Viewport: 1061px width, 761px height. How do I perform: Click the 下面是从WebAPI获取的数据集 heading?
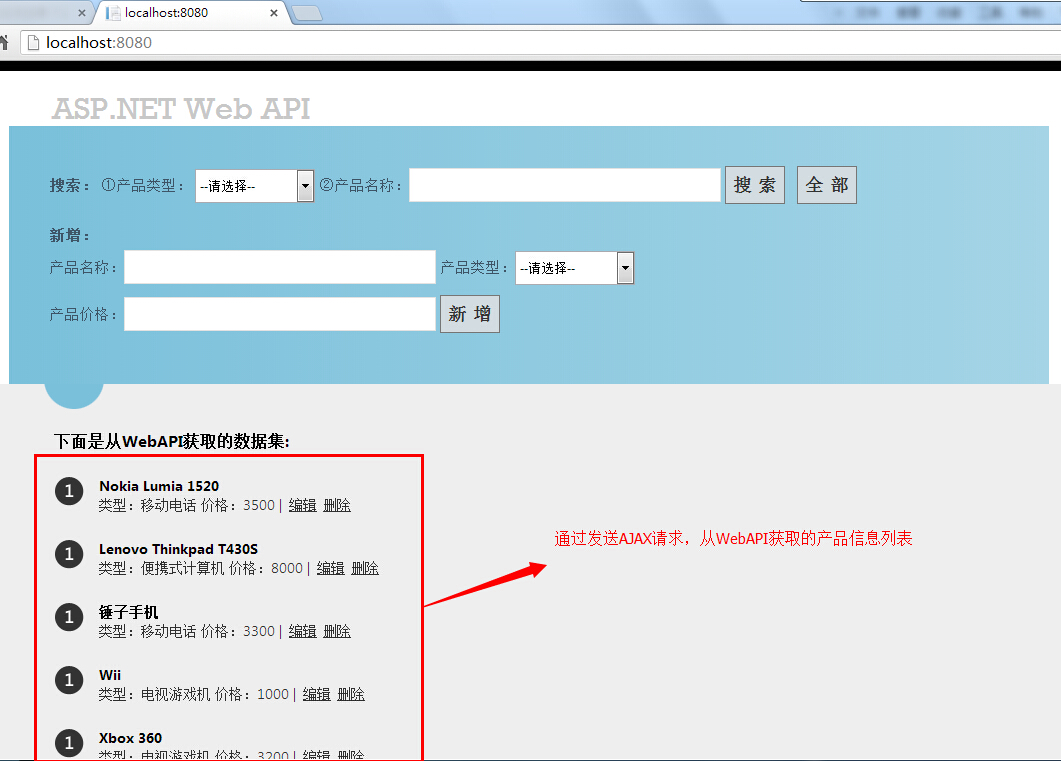click(172, 442)
